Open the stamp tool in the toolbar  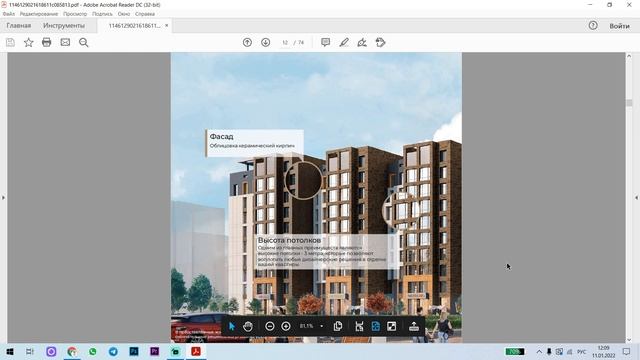(x=380, y=42)
